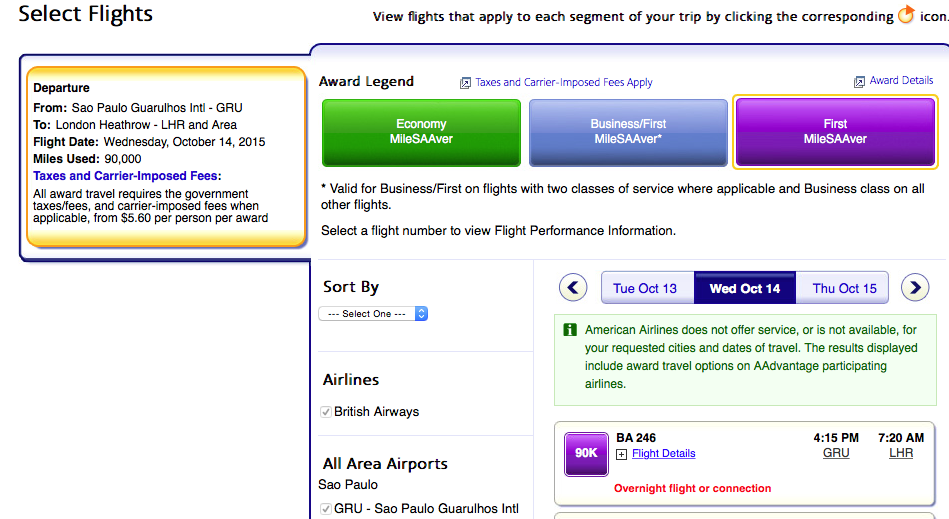This screenshot has width=949, height=519.
Task: Click the previous date arrow icon
Action: pos(573,288)
